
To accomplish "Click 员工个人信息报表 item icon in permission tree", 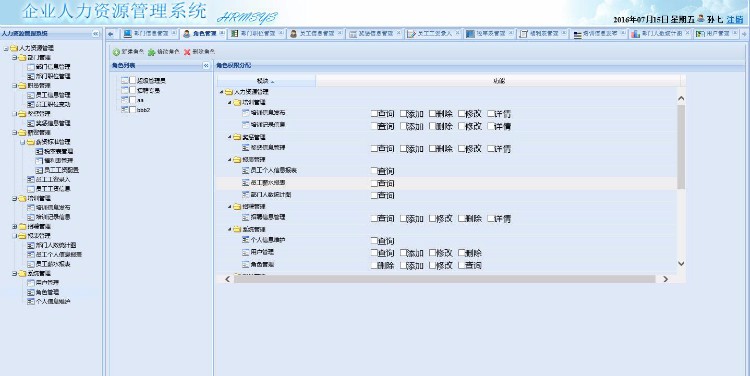I will (246, 170).
